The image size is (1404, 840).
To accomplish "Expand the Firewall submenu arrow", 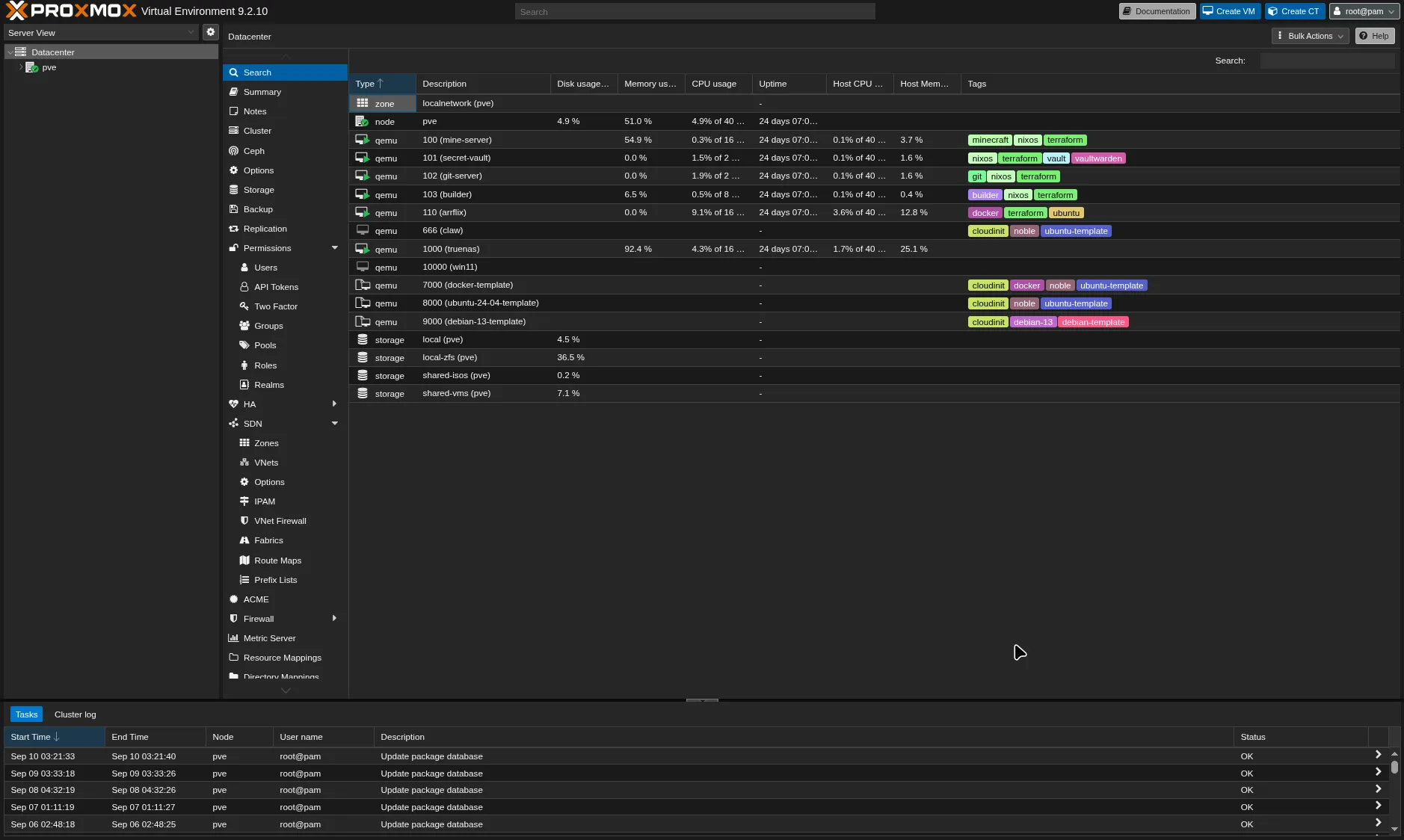I will [x=335, y=619].
